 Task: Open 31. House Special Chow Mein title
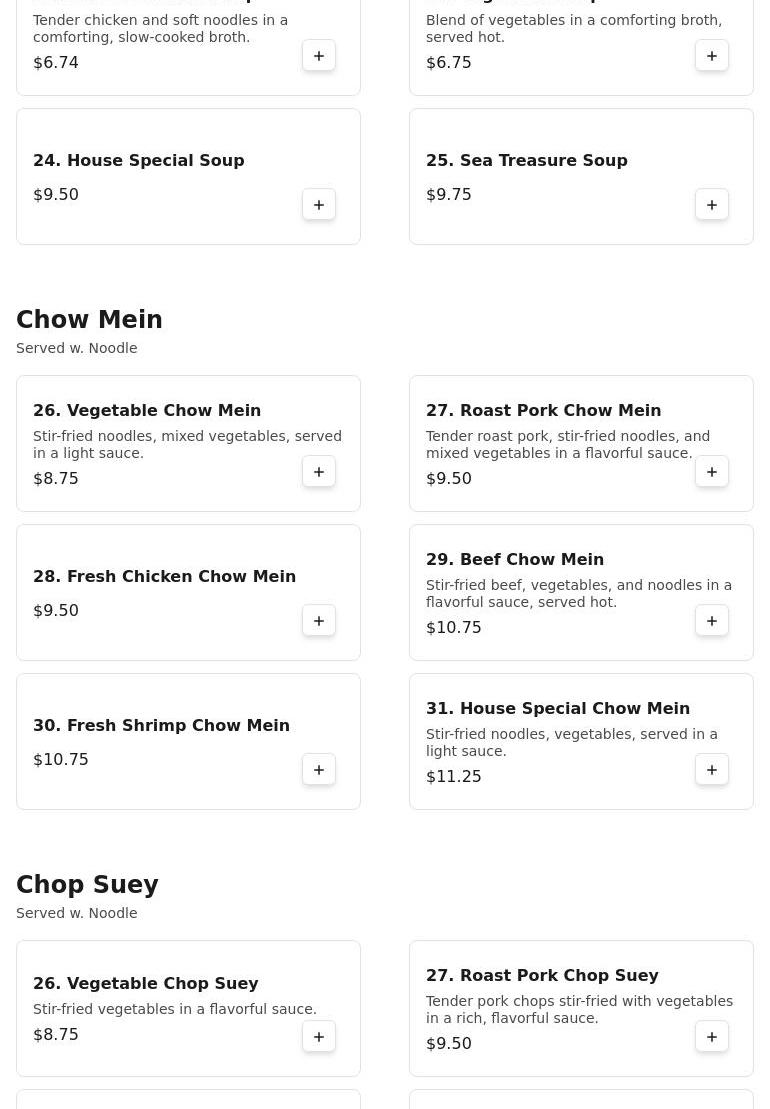(x=558, y=709)
